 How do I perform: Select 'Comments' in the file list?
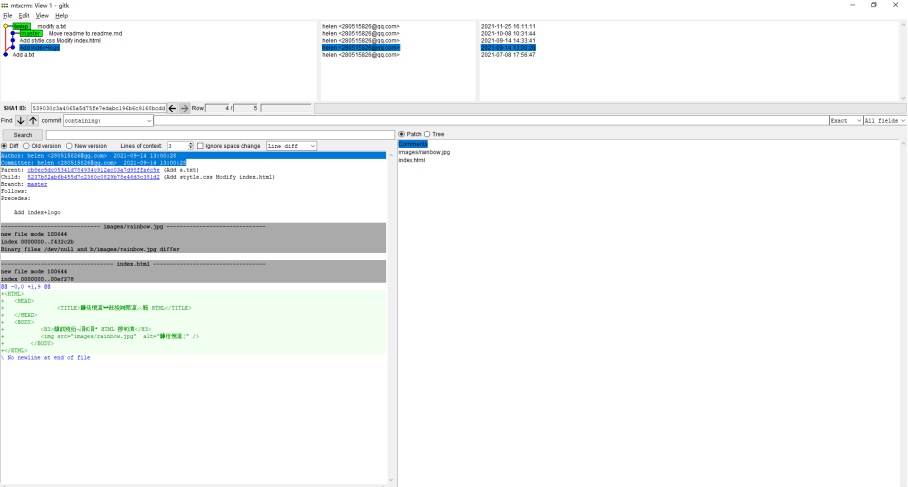[x=413, y=144]
